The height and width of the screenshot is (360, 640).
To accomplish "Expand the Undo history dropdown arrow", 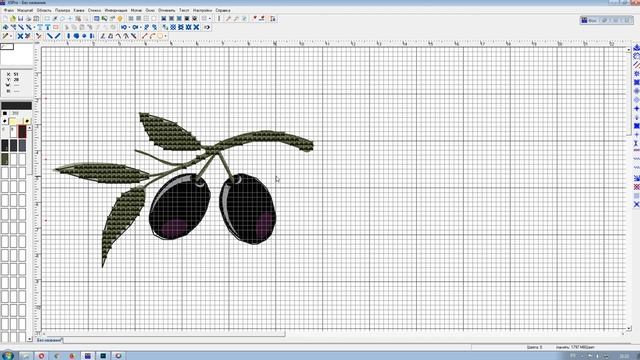I will pos(129,27).
